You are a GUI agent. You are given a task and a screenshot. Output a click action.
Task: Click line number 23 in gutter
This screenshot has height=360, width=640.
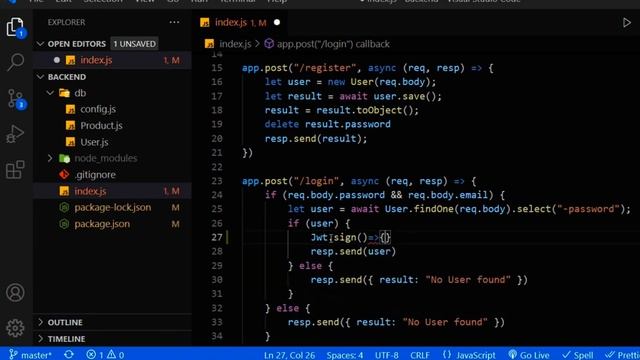point(217,181)
